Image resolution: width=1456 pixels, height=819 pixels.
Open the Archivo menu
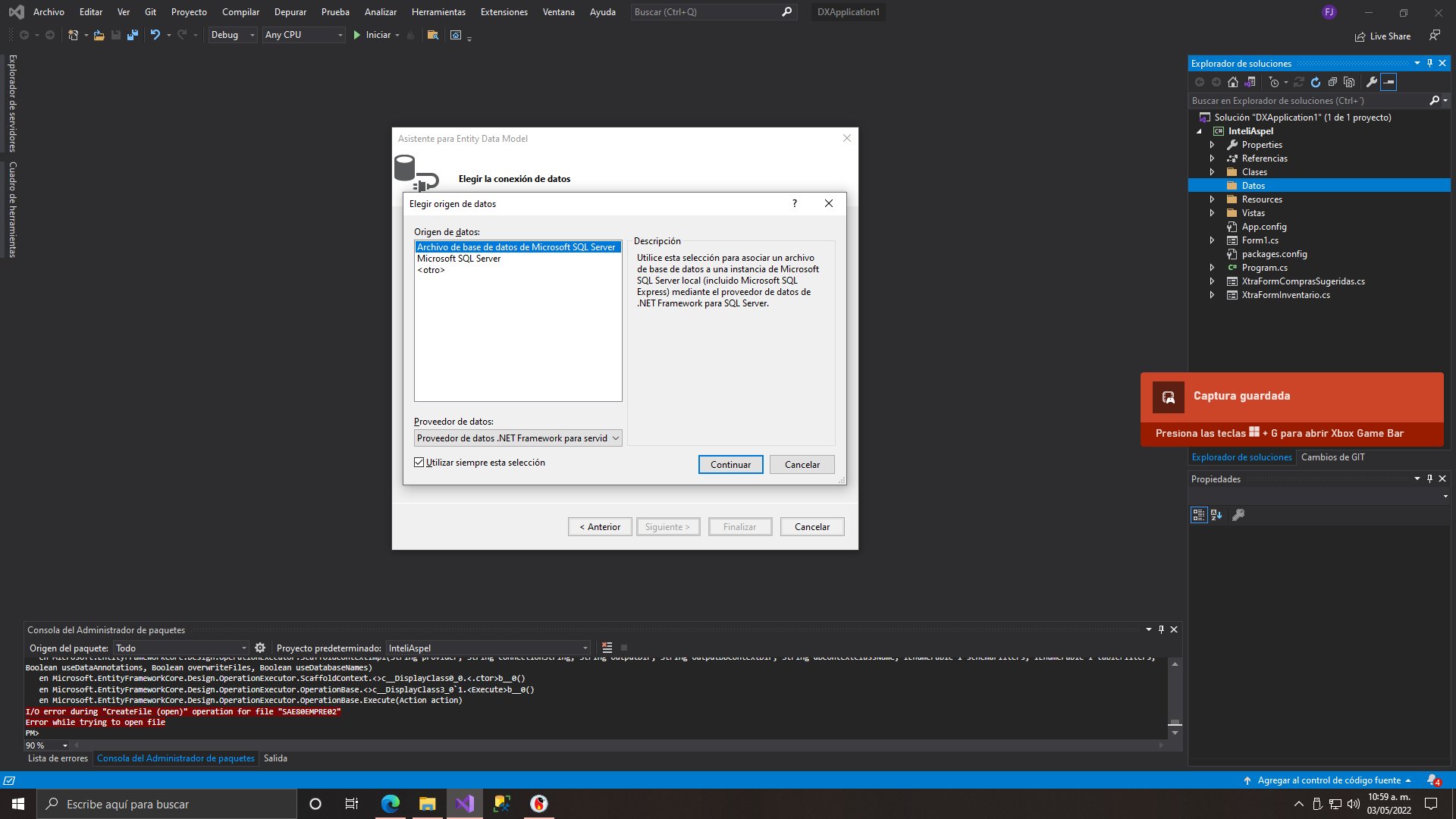pyautogui.click(x=49, y=12)
